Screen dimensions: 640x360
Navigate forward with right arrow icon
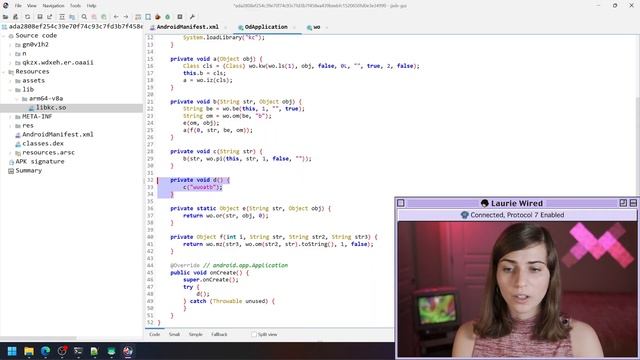(x=126, y=17)
